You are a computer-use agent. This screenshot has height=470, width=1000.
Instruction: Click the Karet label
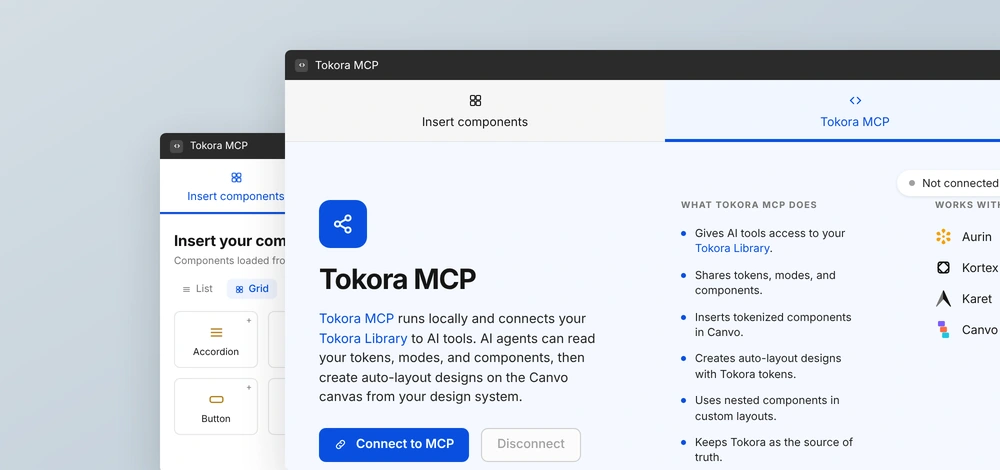click(976, 298)
